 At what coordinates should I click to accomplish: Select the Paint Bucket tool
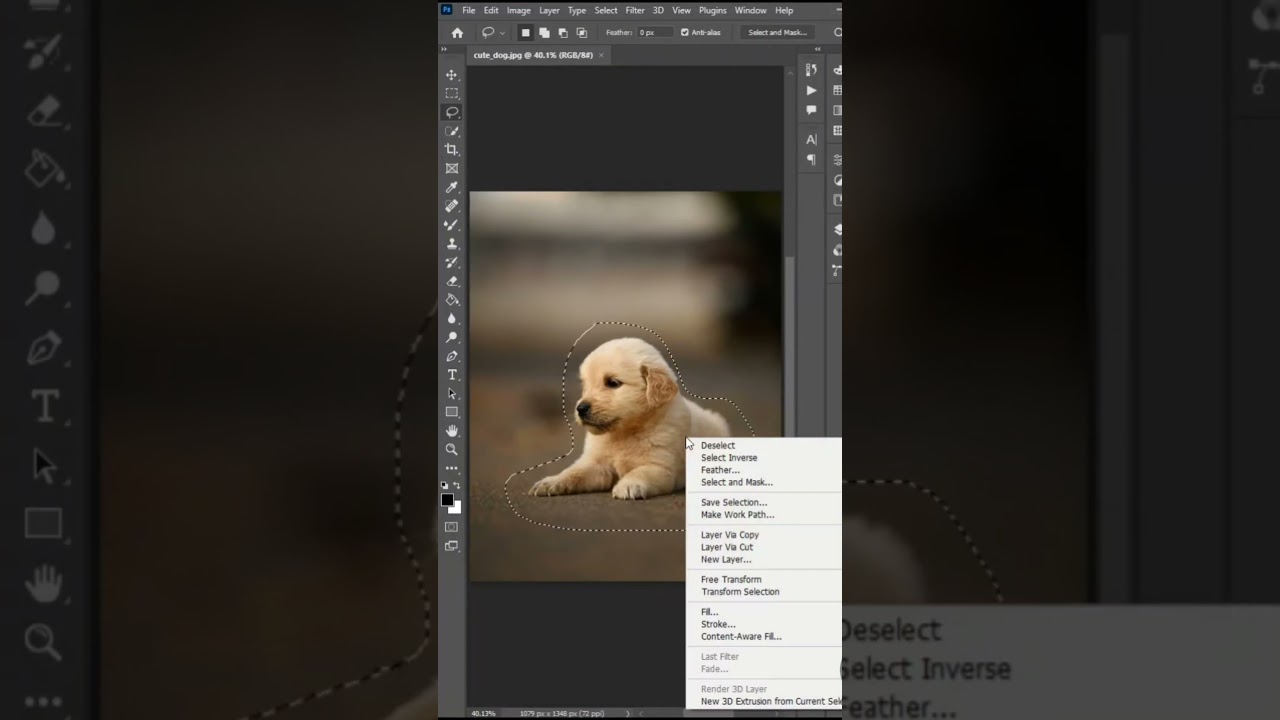click(x=452, y=300)
